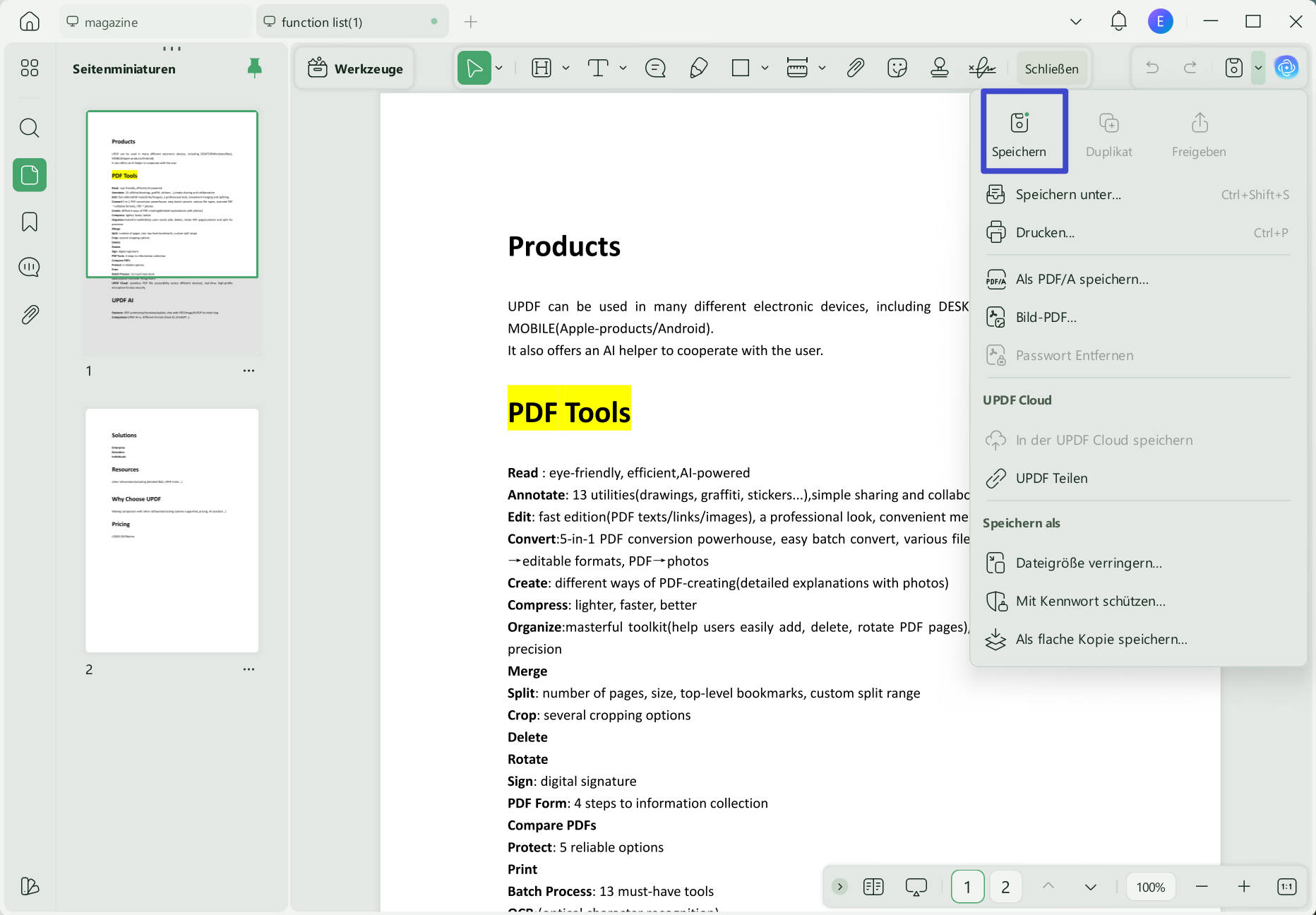Click the attach file paperclip tool

click(855, 68)
